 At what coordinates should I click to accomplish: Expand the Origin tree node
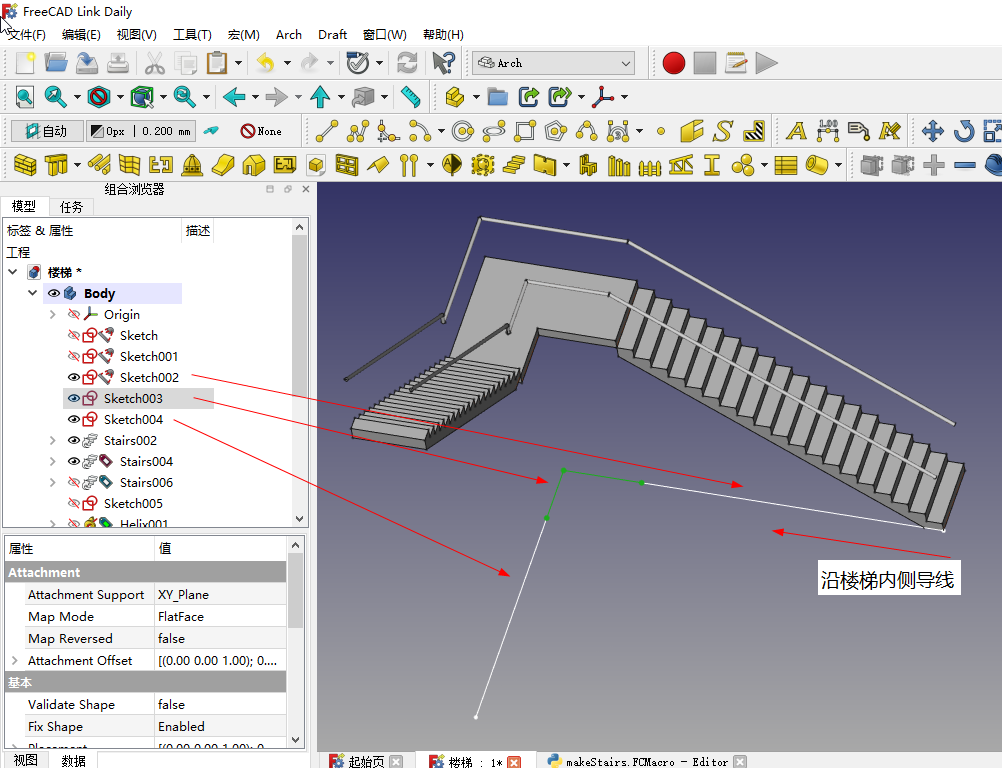(x=53, y=314)
